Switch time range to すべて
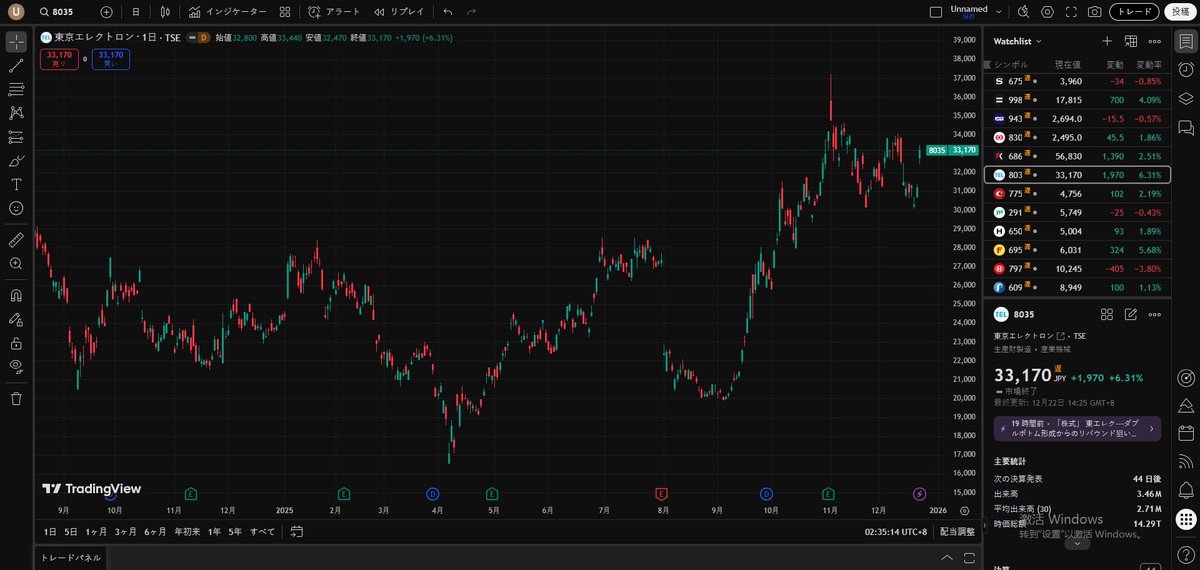Image resolution: width=1200 pixels, height=570 pixels. click(263, 531)
